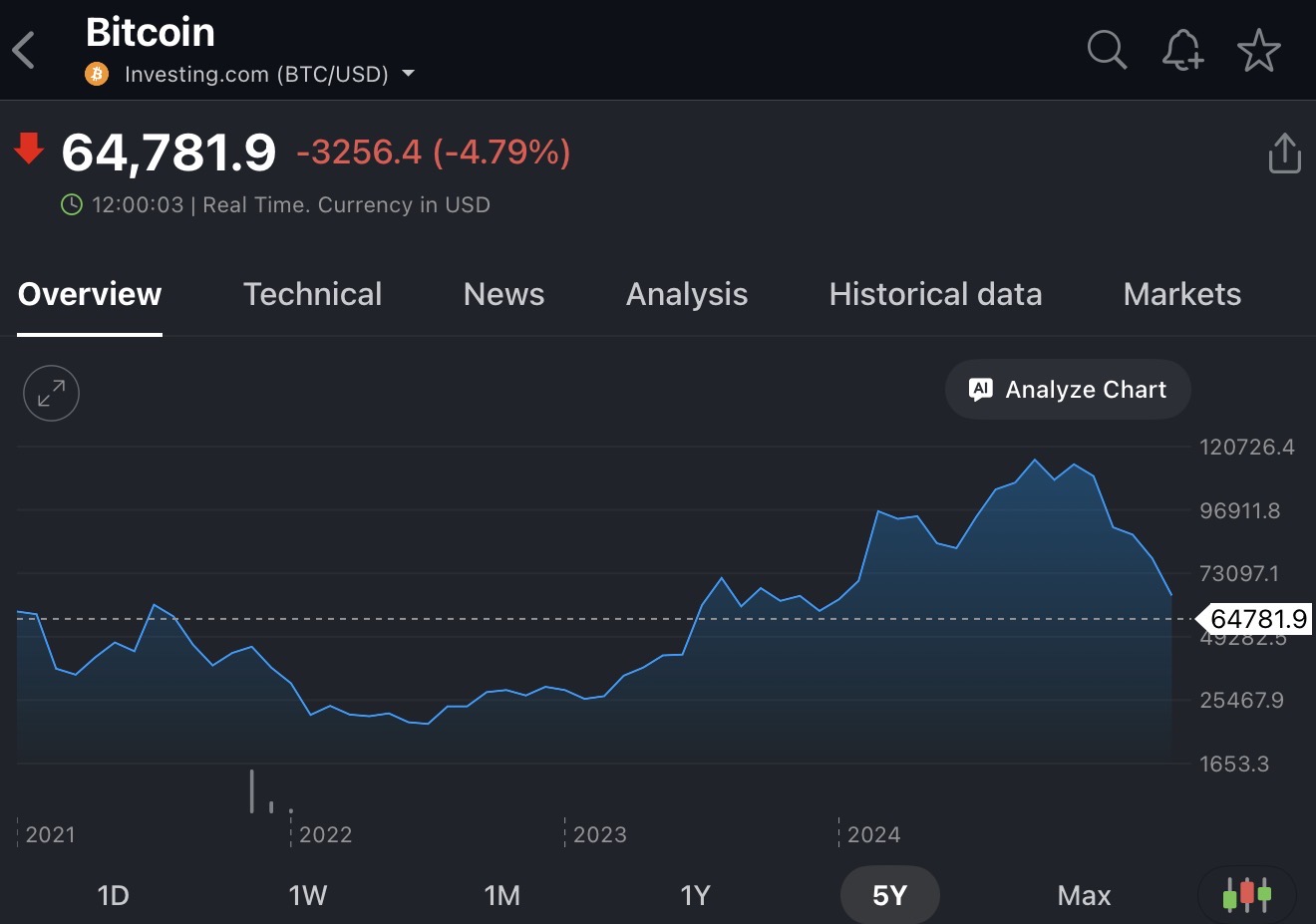The width and height of the screenshot is (1316, 924).
Task: Expand chart to fullscreen
Action: (x=51, y=393)
